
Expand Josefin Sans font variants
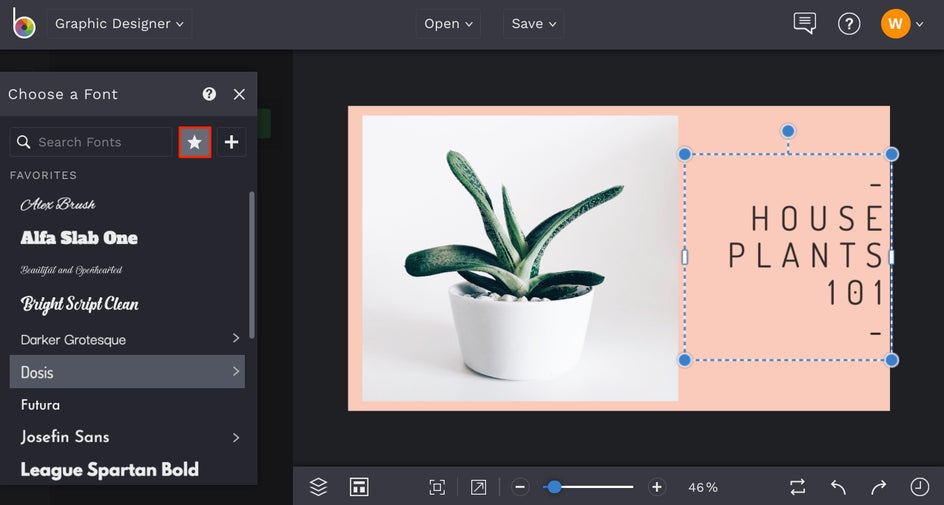point(236,437)
